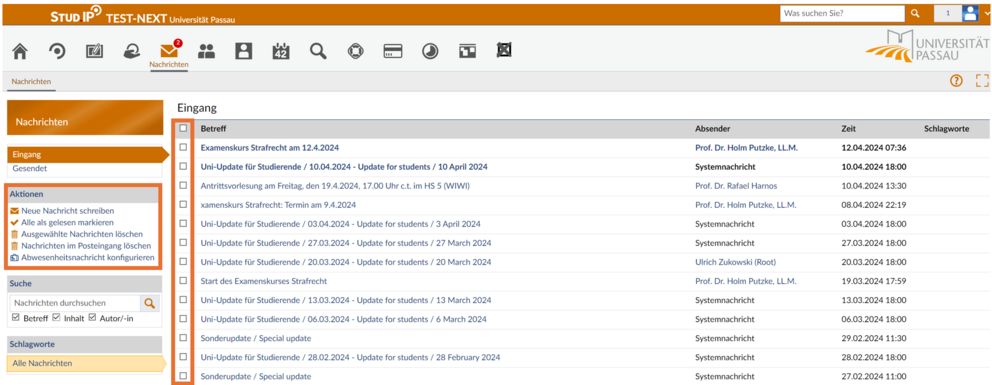This screenshot has width=992, height=385.
Task: Toggle fullscreen mode icon
Action: point(982,80)
